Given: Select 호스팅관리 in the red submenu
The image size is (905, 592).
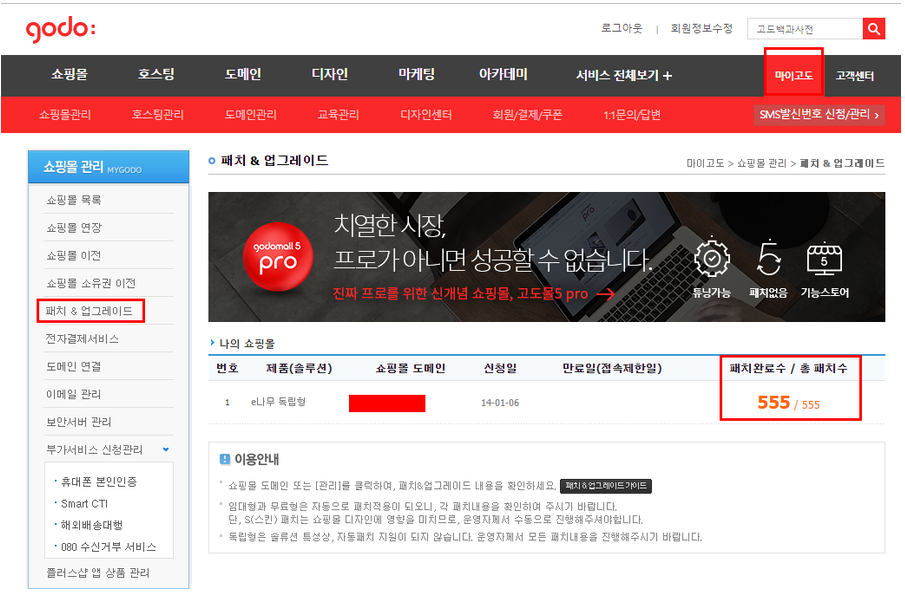Looking at the screenshot, I should pyautogui.click(x=158, y=114).
